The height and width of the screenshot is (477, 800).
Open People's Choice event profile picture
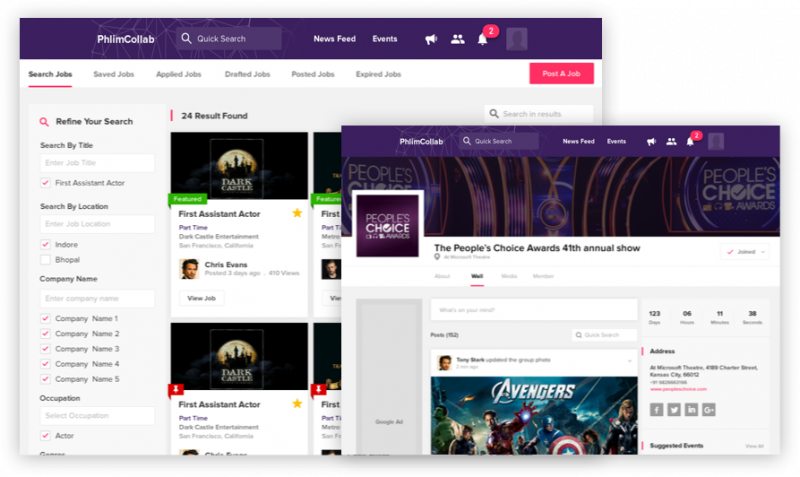[x=388, y=225]
